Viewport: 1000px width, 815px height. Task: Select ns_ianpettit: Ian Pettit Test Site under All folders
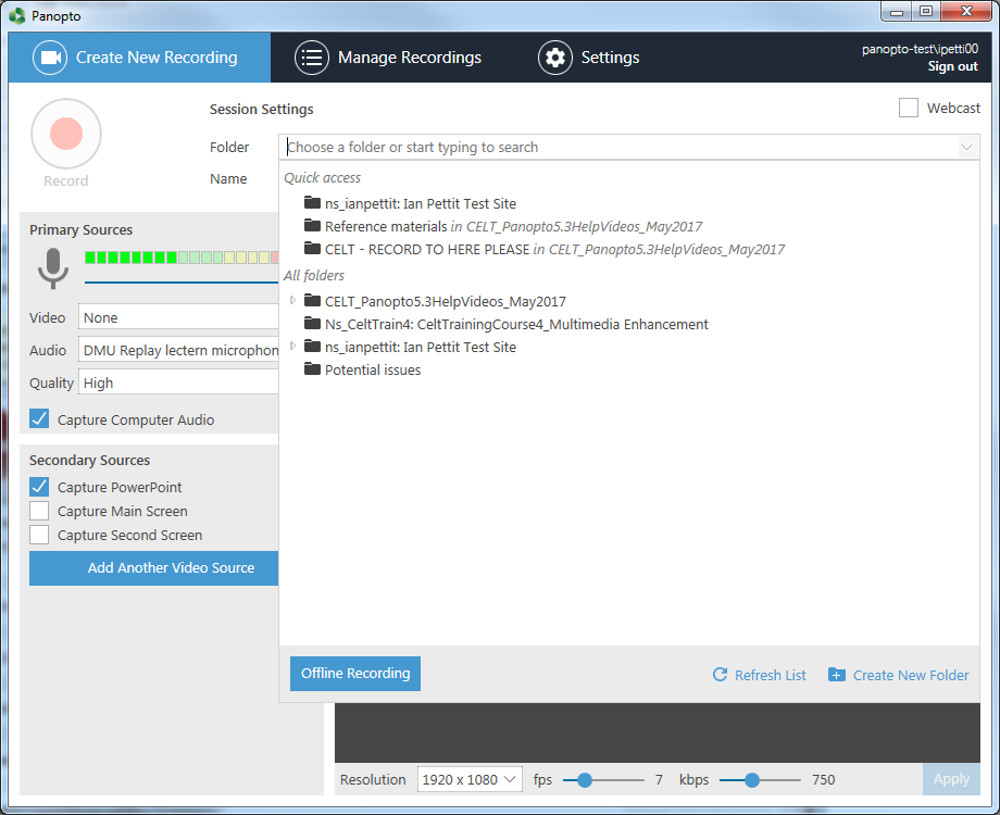[x=420, y=347]
